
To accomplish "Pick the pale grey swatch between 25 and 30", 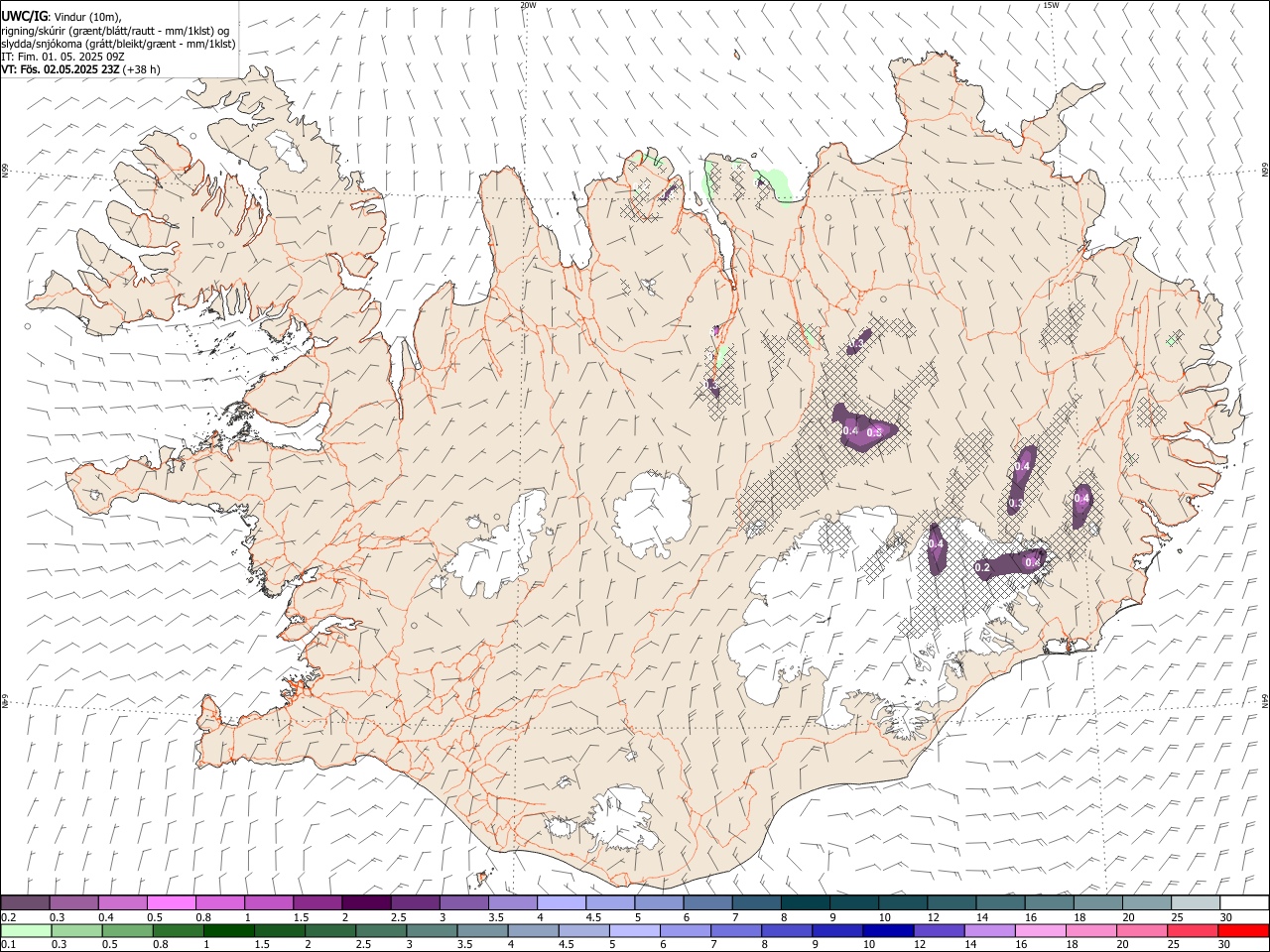I will pyautogui.click(x=1196, y=903).
